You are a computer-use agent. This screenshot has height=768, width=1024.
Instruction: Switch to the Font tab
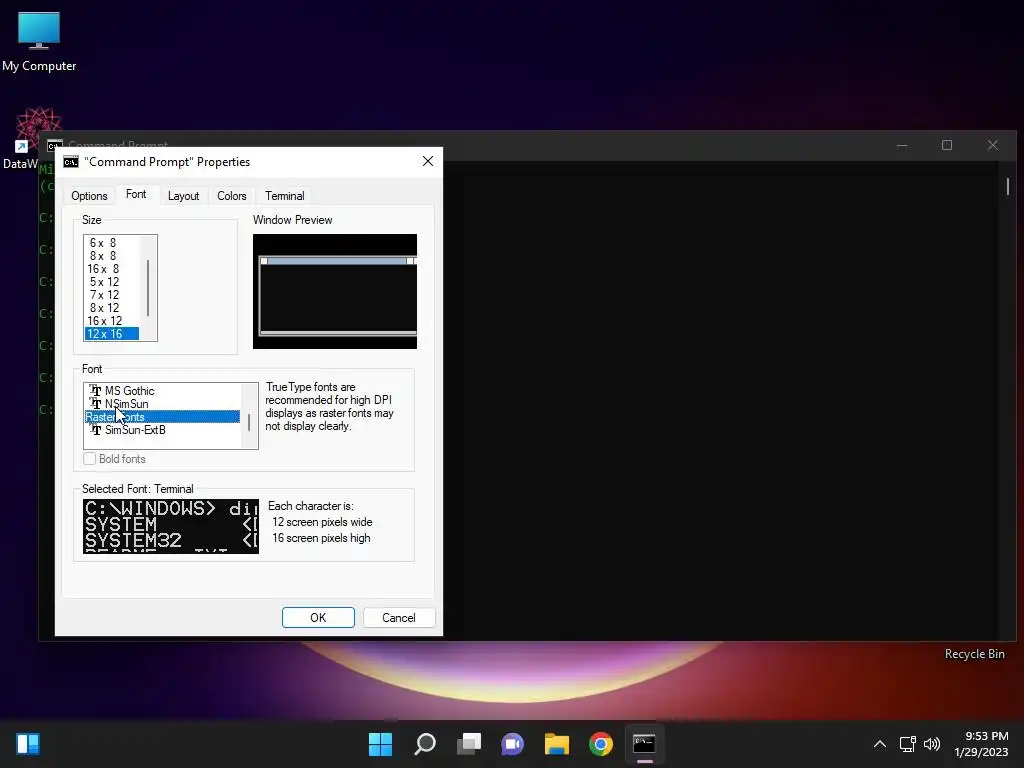(x=136, y=195)
